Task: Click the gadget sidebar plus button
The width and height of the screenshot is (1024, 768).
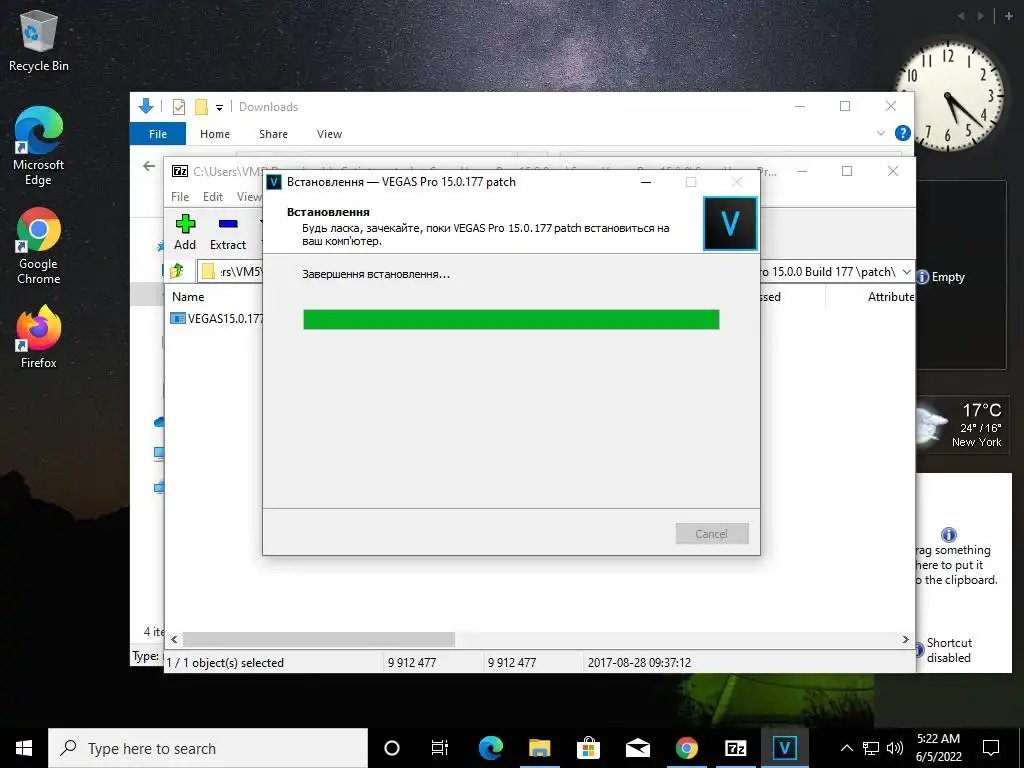Action: click(x=1008, y=16)
